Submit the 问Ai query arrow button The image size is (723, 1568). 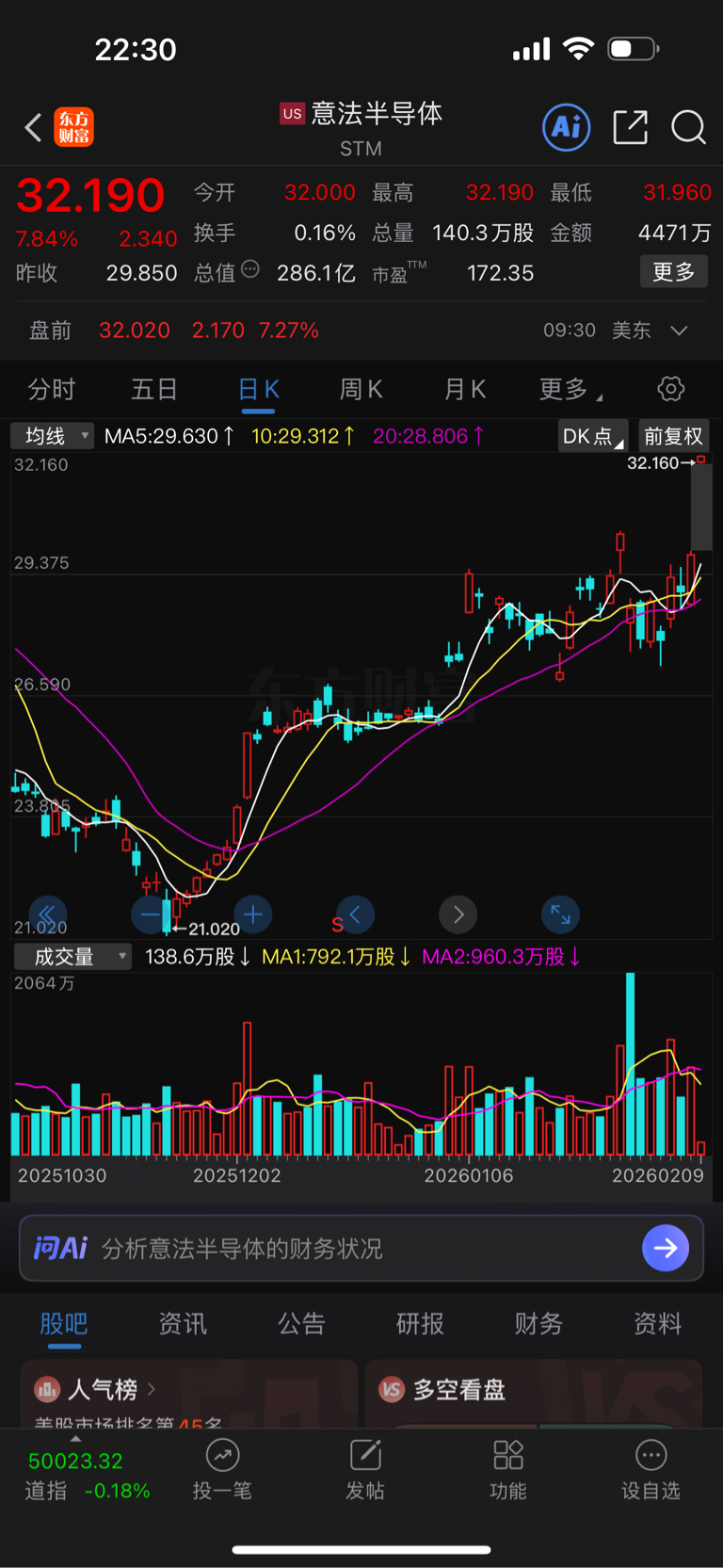tap(666, 1248)
